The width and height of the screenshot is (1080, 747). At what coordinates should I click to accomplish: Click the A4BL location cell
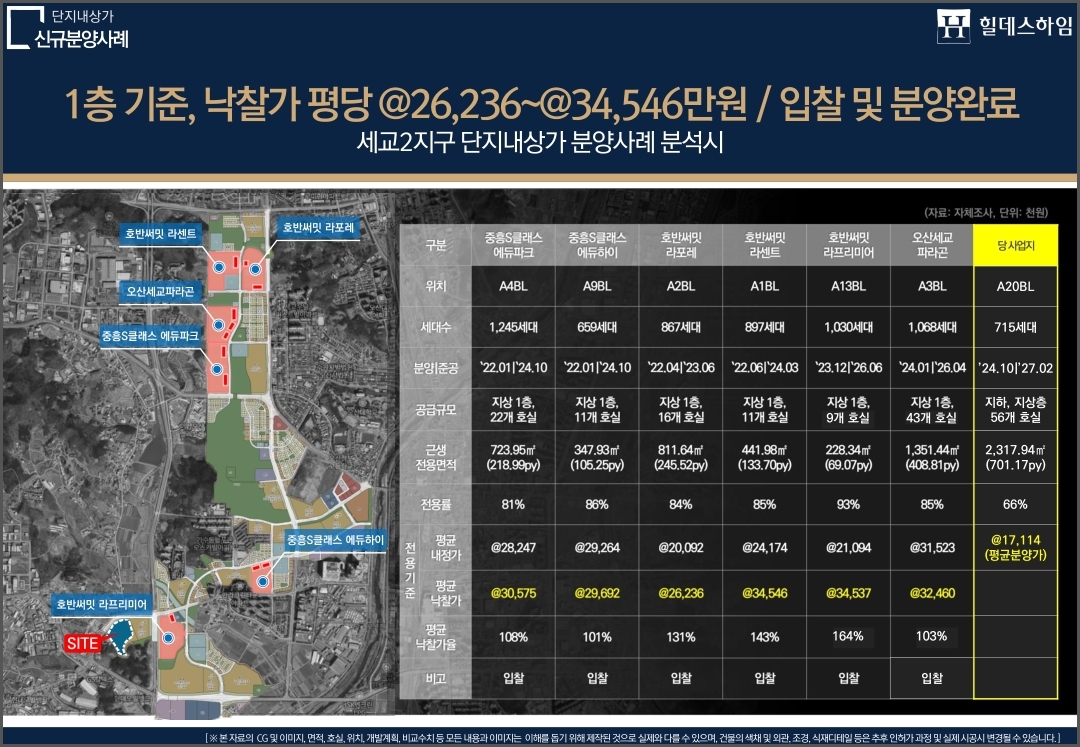pos(513,286)
